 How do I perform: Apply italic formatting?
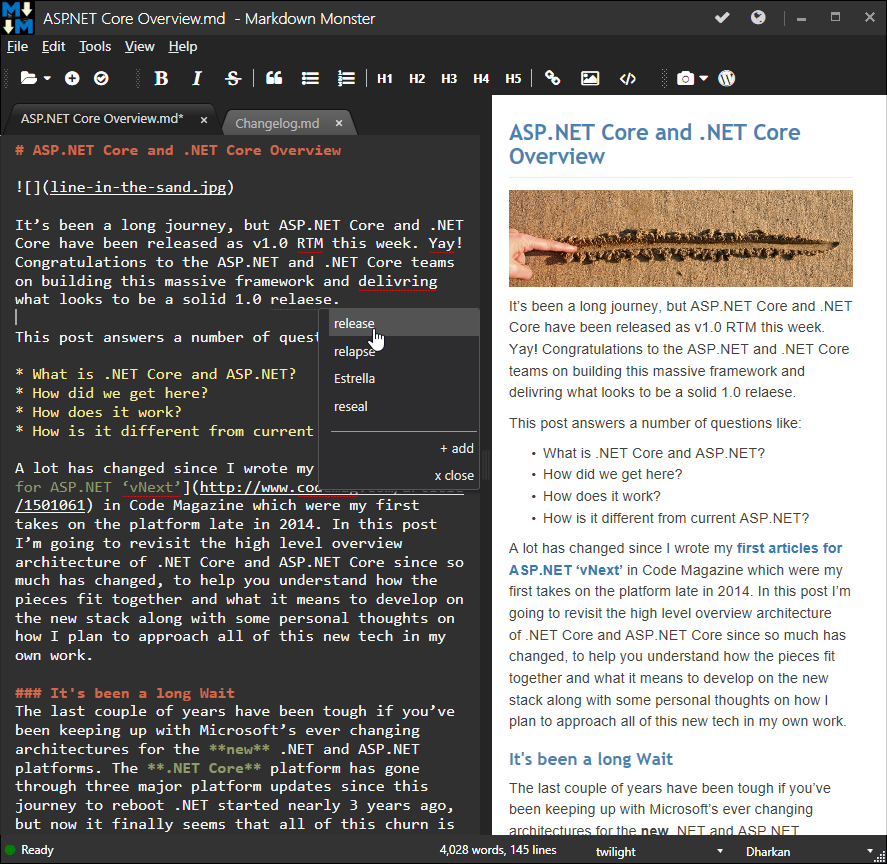pos(197,78)
